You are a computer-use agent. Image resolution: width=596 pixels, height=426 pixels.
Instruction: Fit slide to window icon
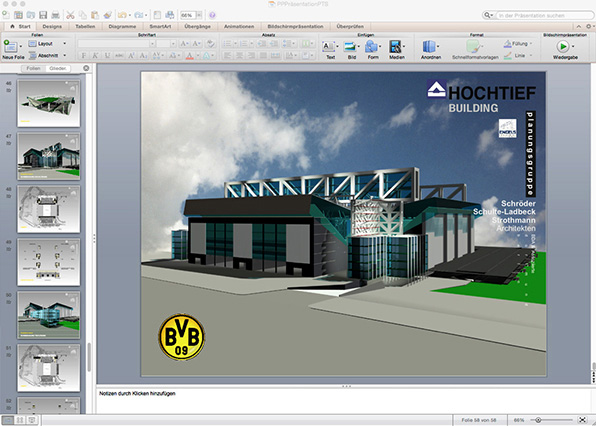[582, 420]
